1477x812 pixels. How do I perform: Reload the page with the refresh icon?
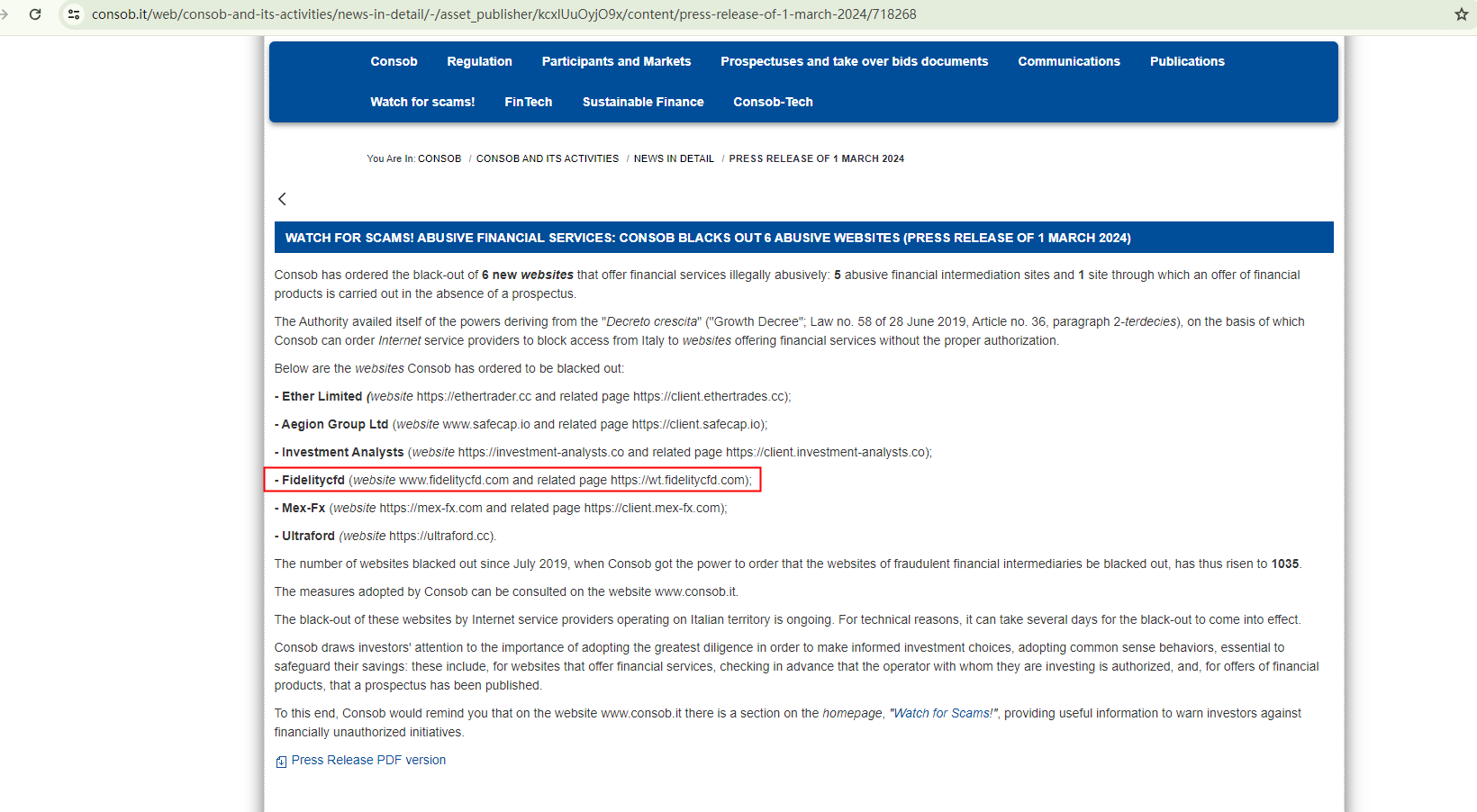(x=35, y=14)
